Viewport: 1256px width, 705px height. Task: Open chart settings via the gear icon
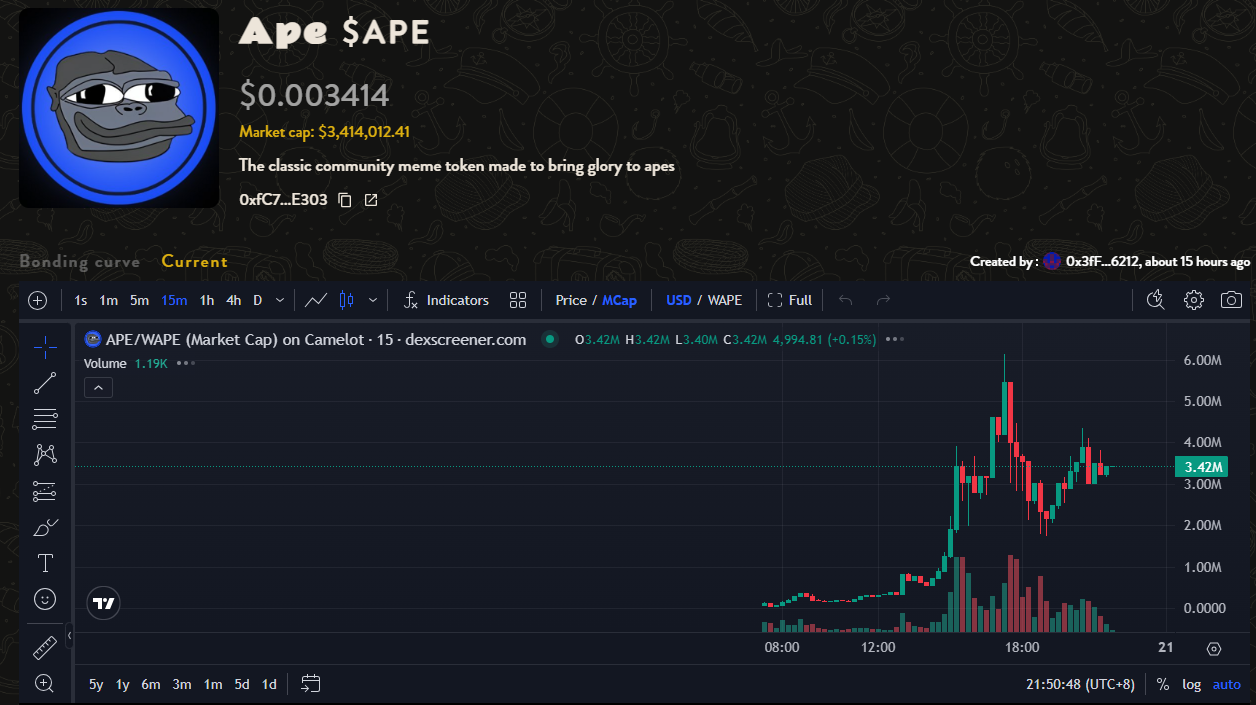coord(1194,299)
